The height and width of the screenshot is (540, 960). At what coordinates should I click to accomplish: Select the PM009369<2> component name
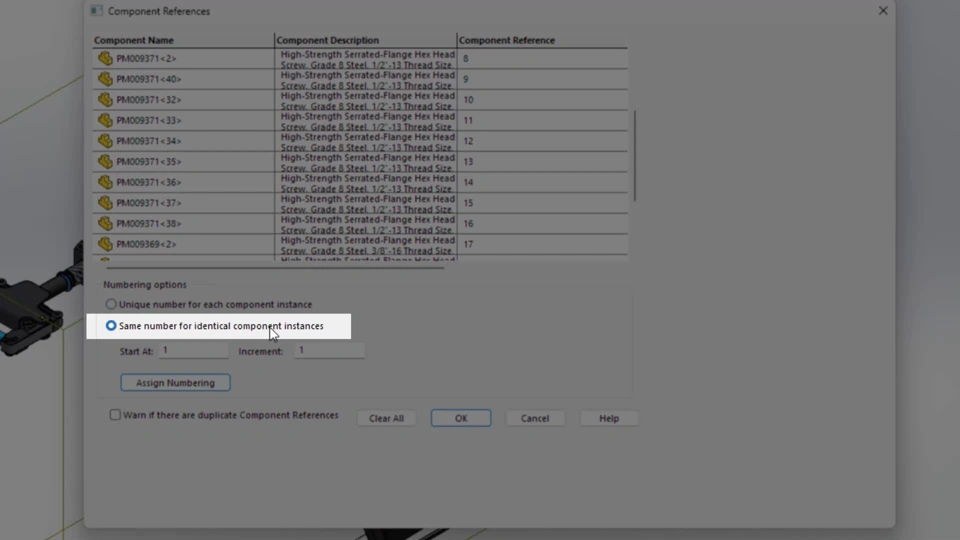pos(146,244)
